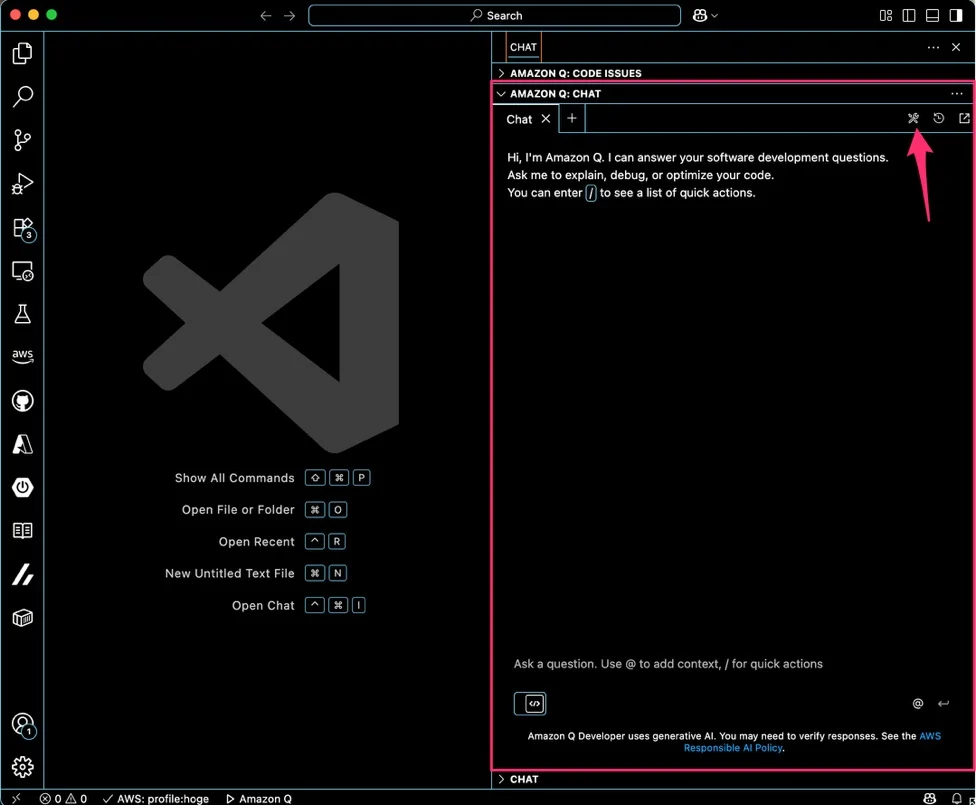Open the Extensions view with the 3 badge
The height and width of the screenshot is (805, 976).
pyautogui.click(x=23, y=228)
